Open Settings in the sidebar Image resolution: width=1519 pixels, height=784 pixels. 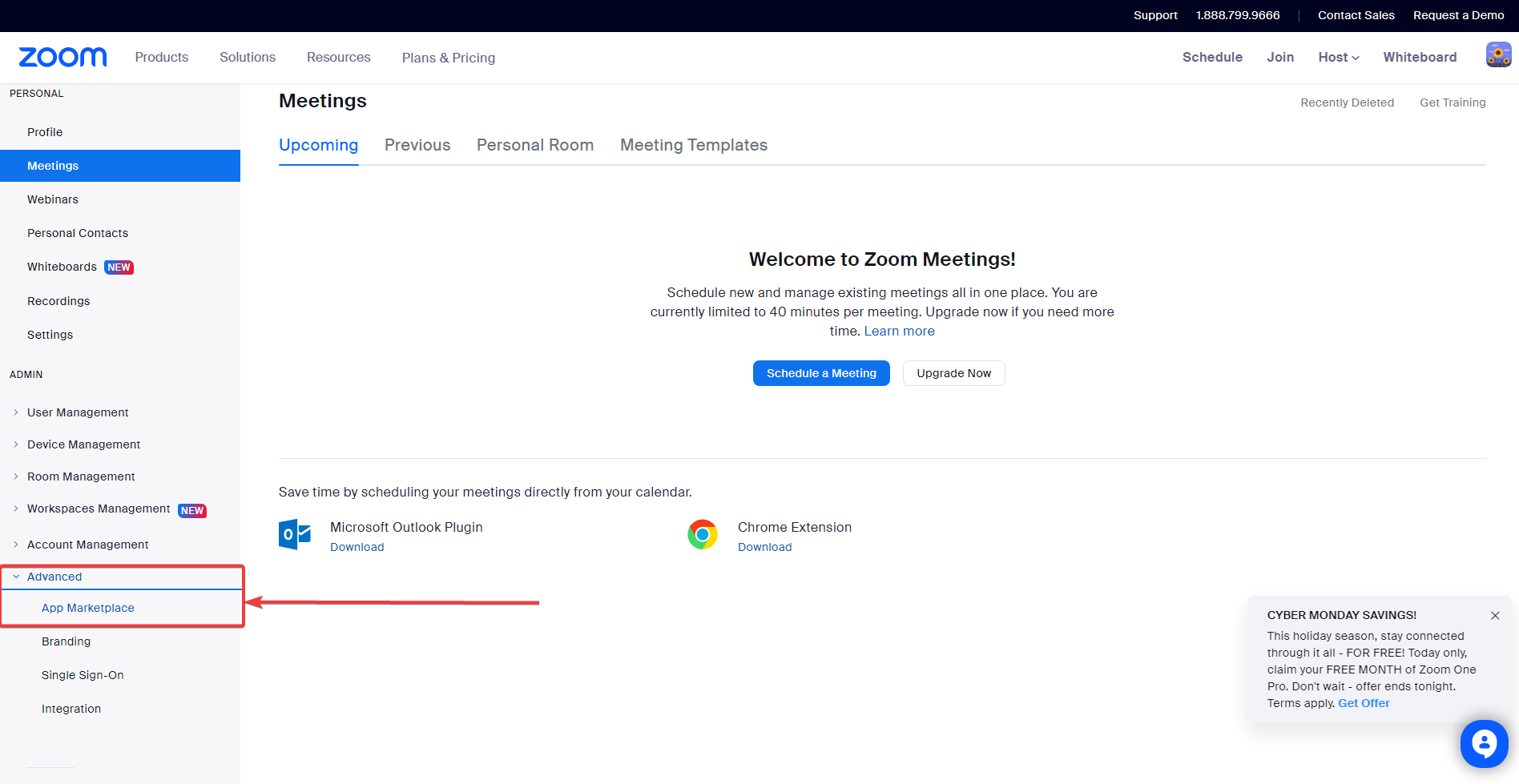click(50, 335)
